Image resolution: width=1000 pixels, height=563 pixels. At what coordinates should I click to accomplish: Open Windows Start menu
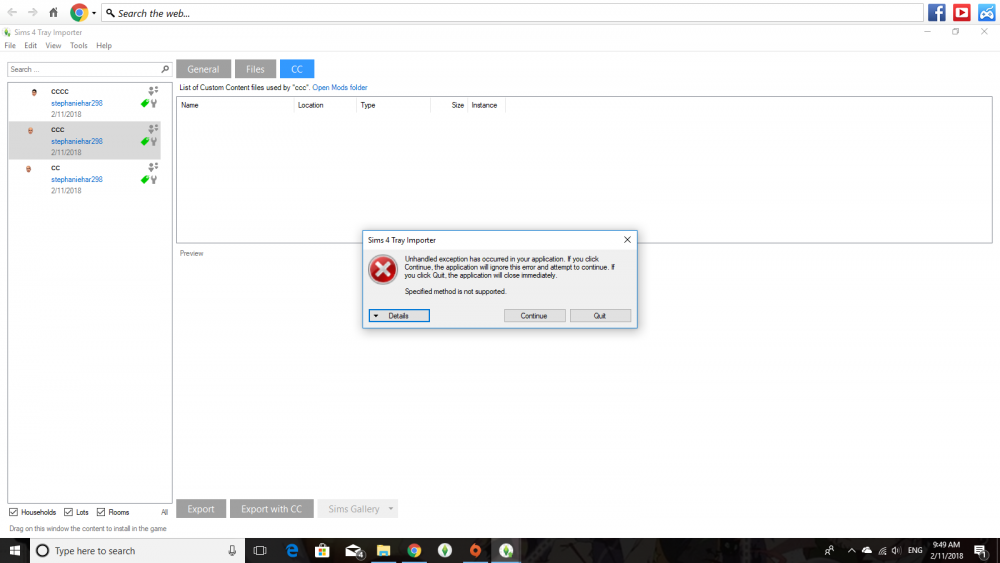pos(15,550)
